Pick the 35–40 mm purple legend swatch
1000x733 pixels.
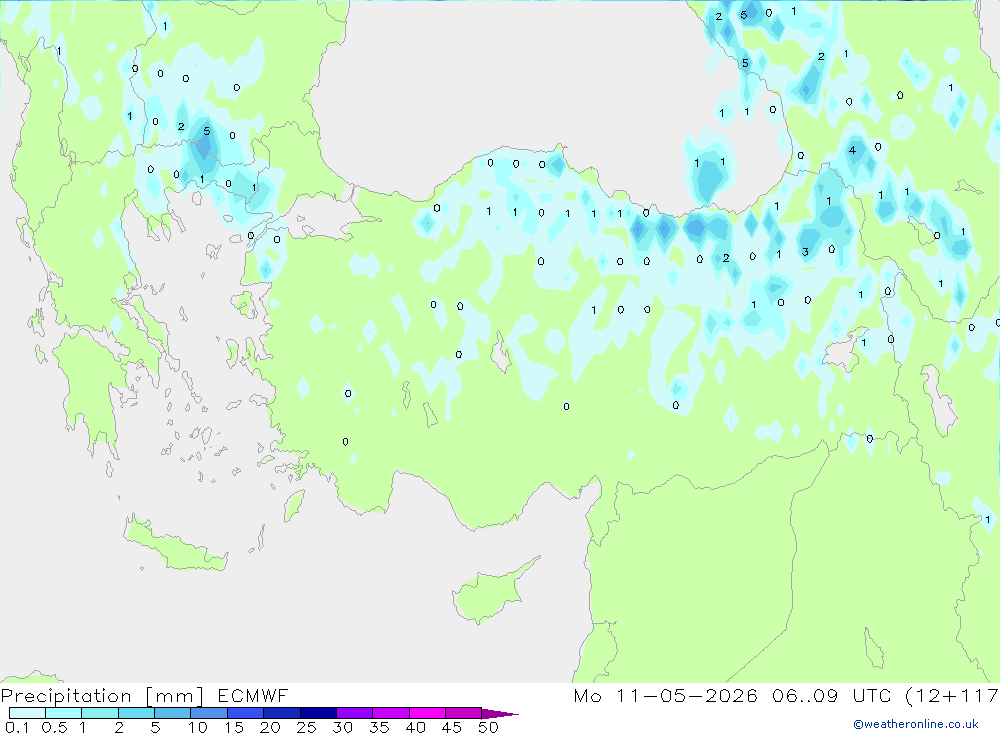coord(390,713)
